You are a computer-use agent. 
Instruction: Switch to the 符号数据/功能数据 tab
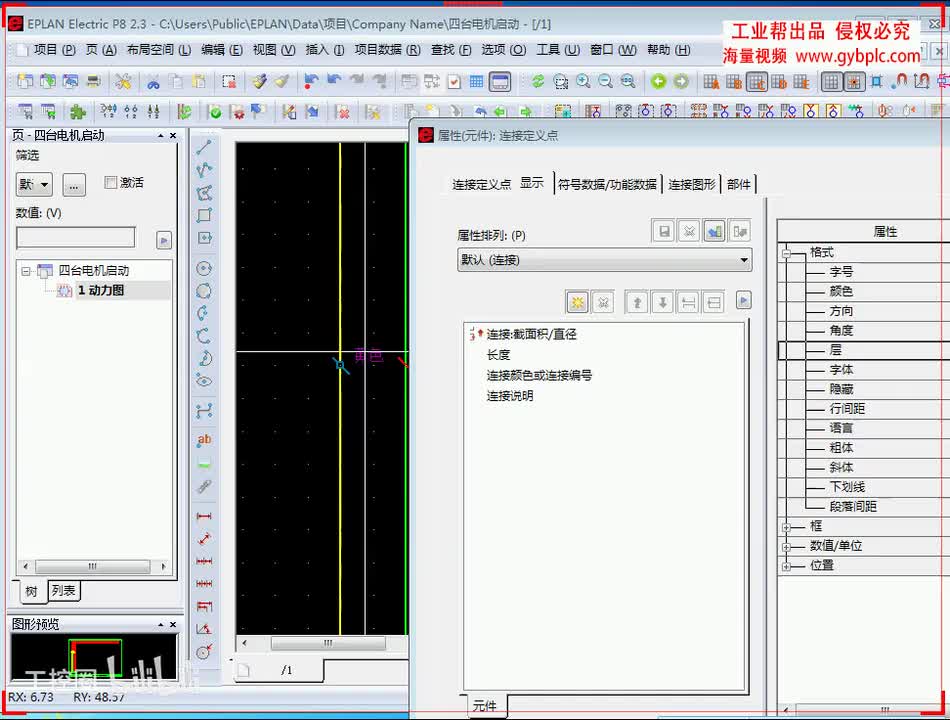coord(607,184)
